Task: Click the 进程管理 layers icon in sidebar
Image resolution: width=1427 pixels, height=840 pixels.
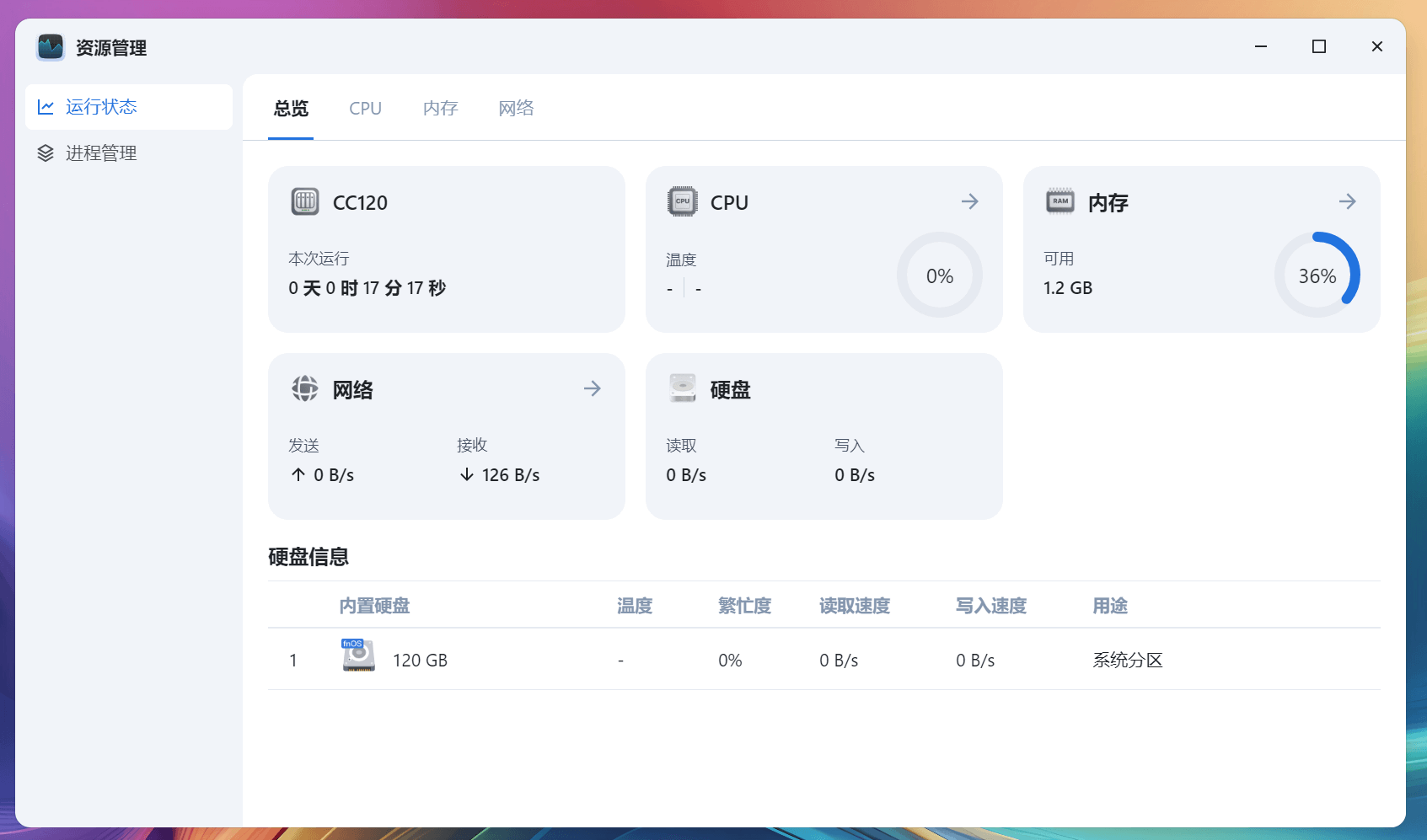Action: coord(46,152)
